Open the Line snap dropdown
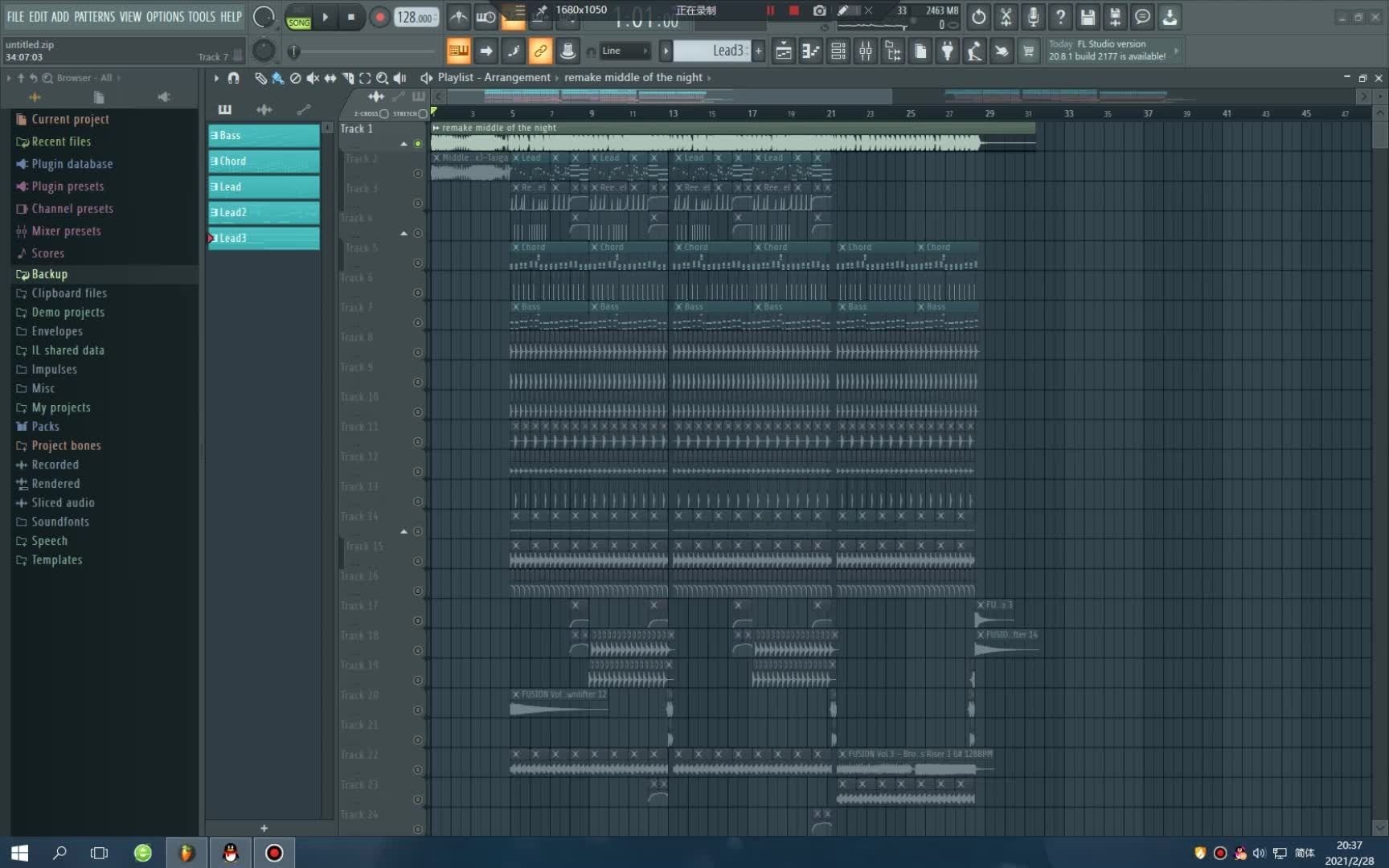Screen dimensions: 1389x868 (625, 51)
